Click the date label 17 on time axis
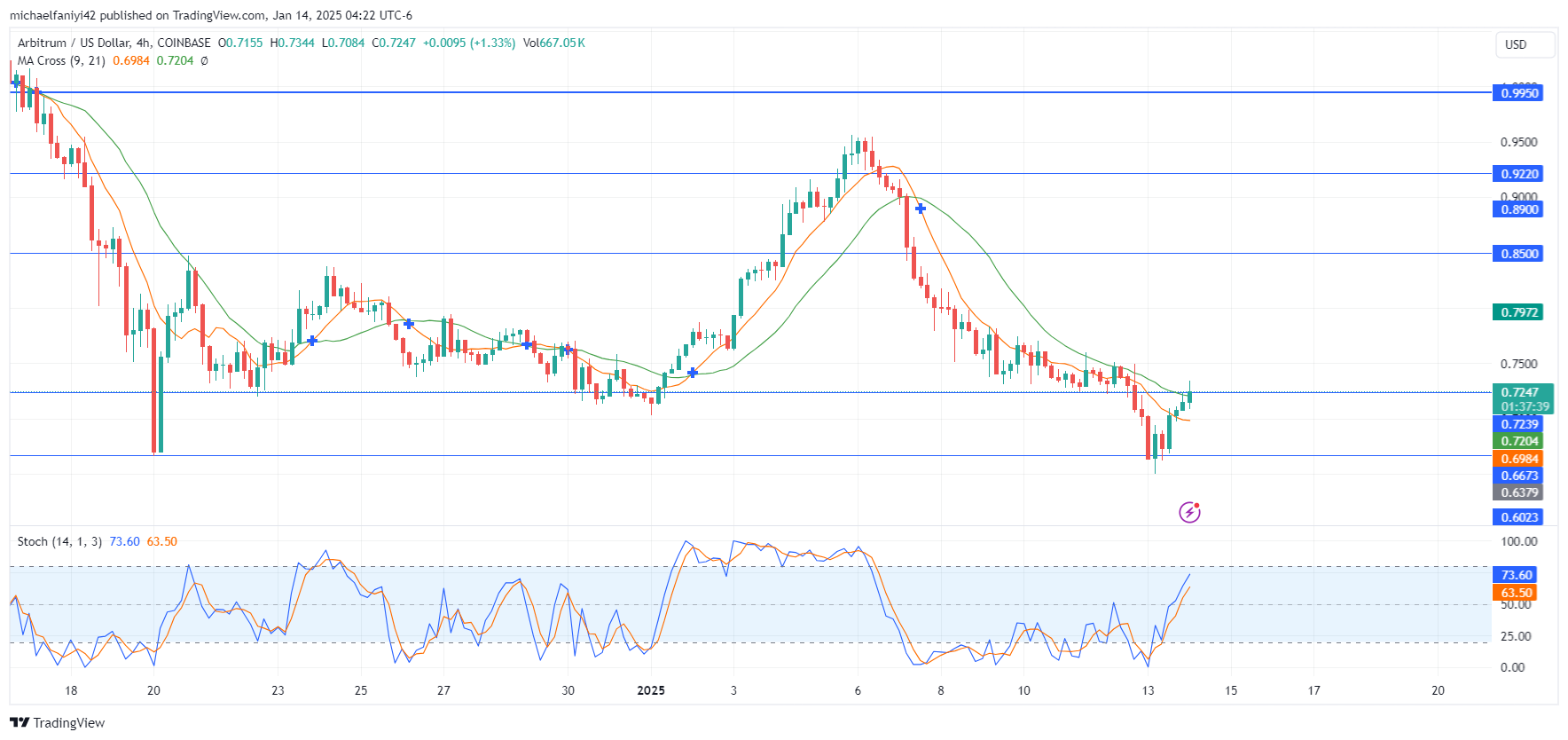 [x=1314, y=690]
